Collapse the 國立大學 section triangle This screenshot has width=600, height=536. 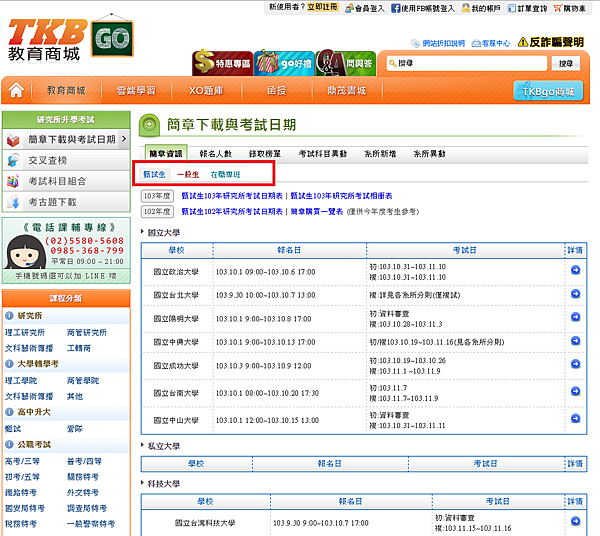tap(142, 231)
